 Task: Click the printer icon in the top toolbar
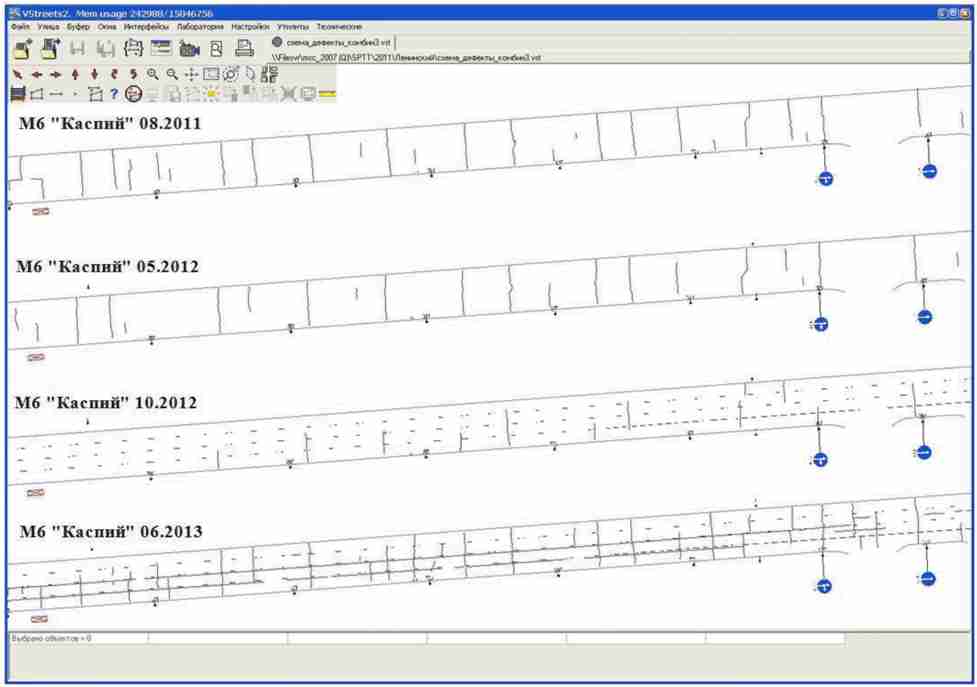pyautogui.click(x=244, y=48)
